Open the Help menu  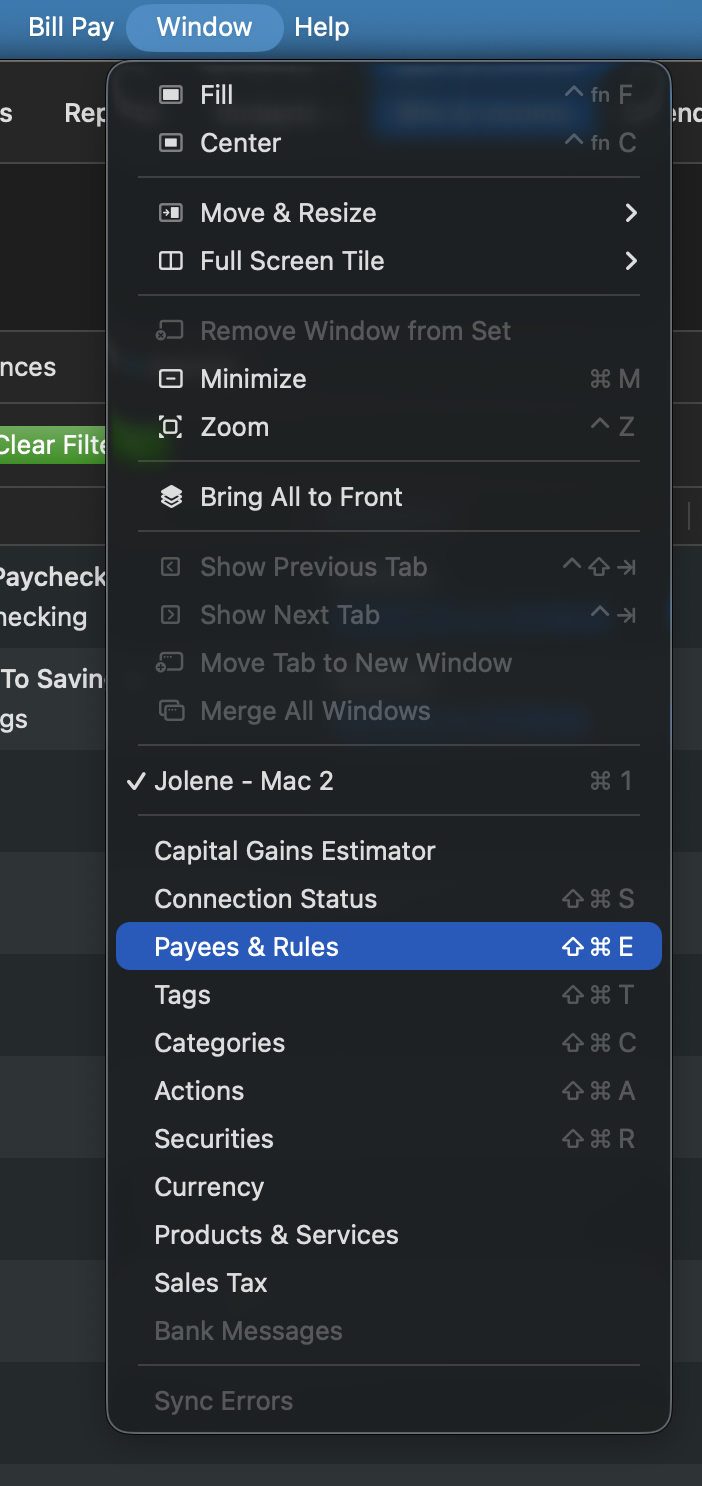click(x=322, y=27)
